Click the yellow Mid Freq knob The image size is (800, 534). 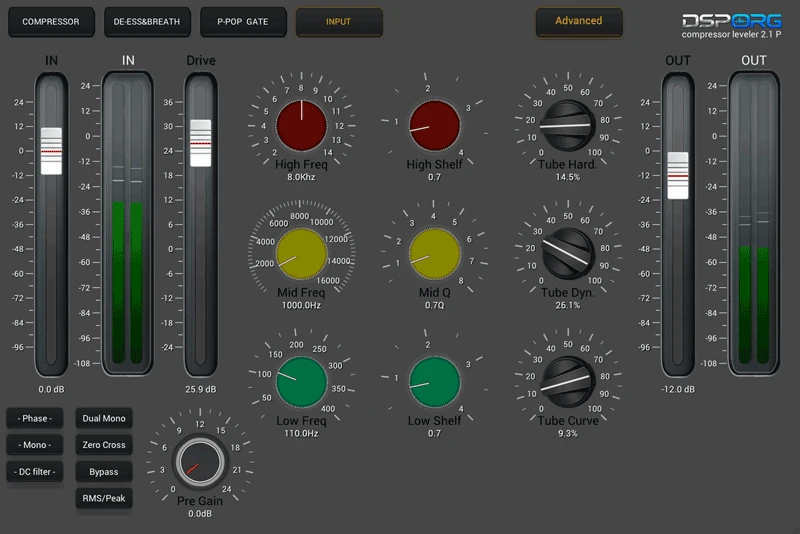[x=302, y=253]
